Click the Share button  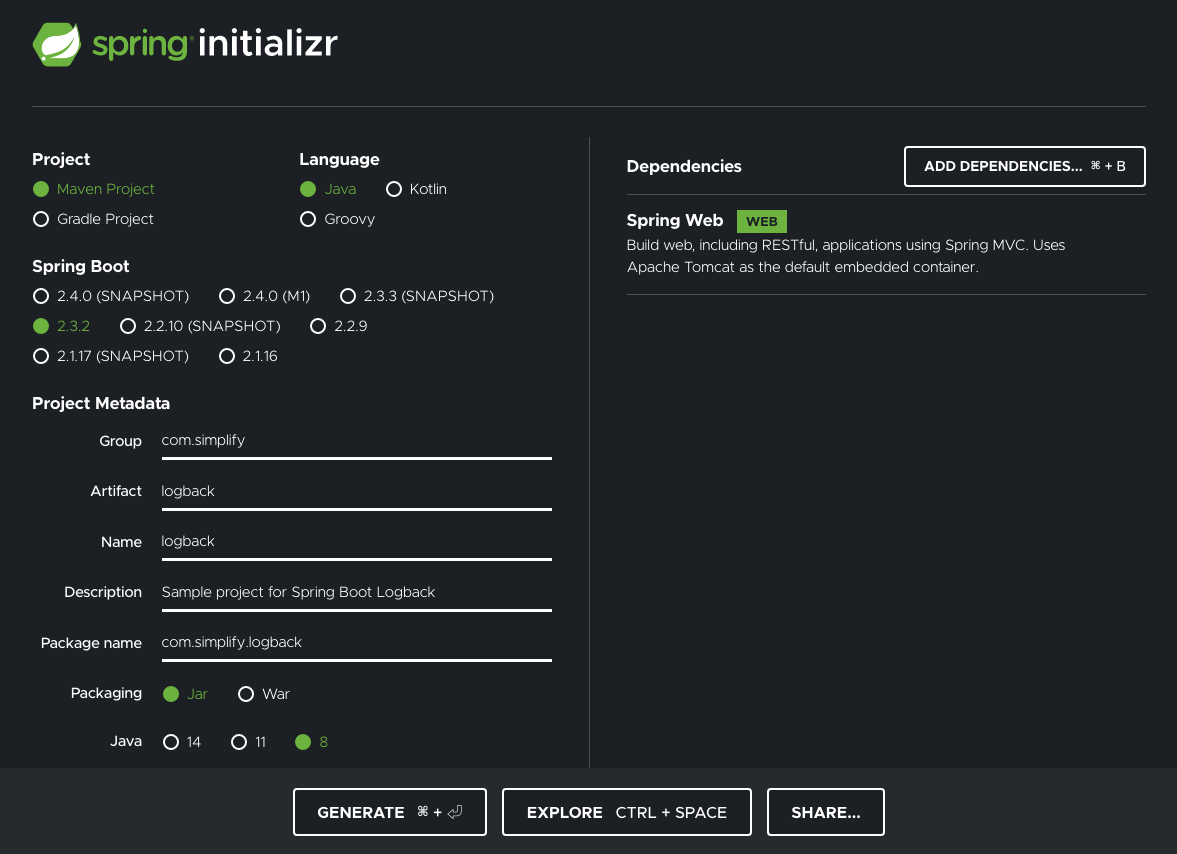[x=825, y=812]
